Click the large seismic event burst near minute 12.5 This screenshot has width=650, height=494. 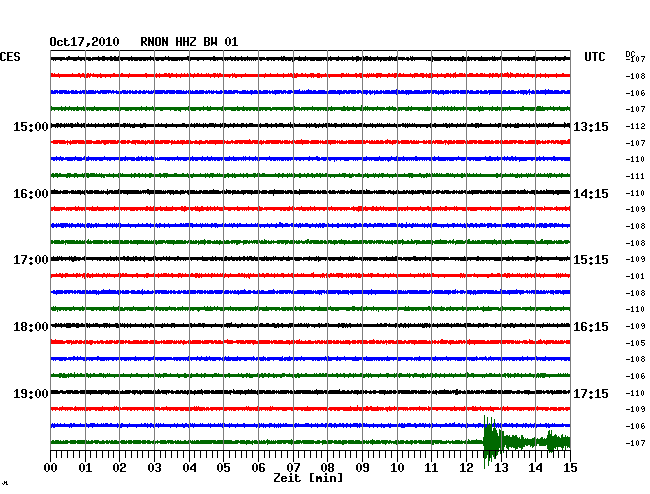492,441
